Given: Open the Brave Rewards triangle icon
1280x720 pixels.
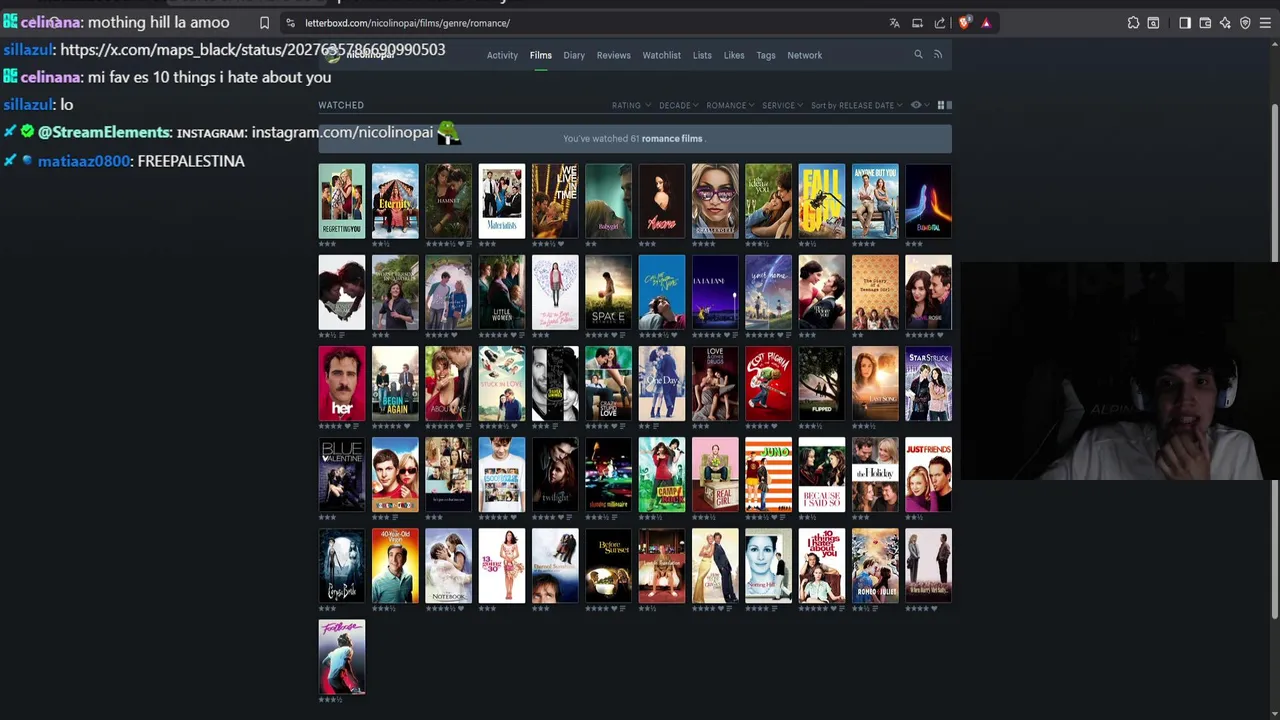Looking at the screenshot, I should pyautogui.click(x=986, y=23).
